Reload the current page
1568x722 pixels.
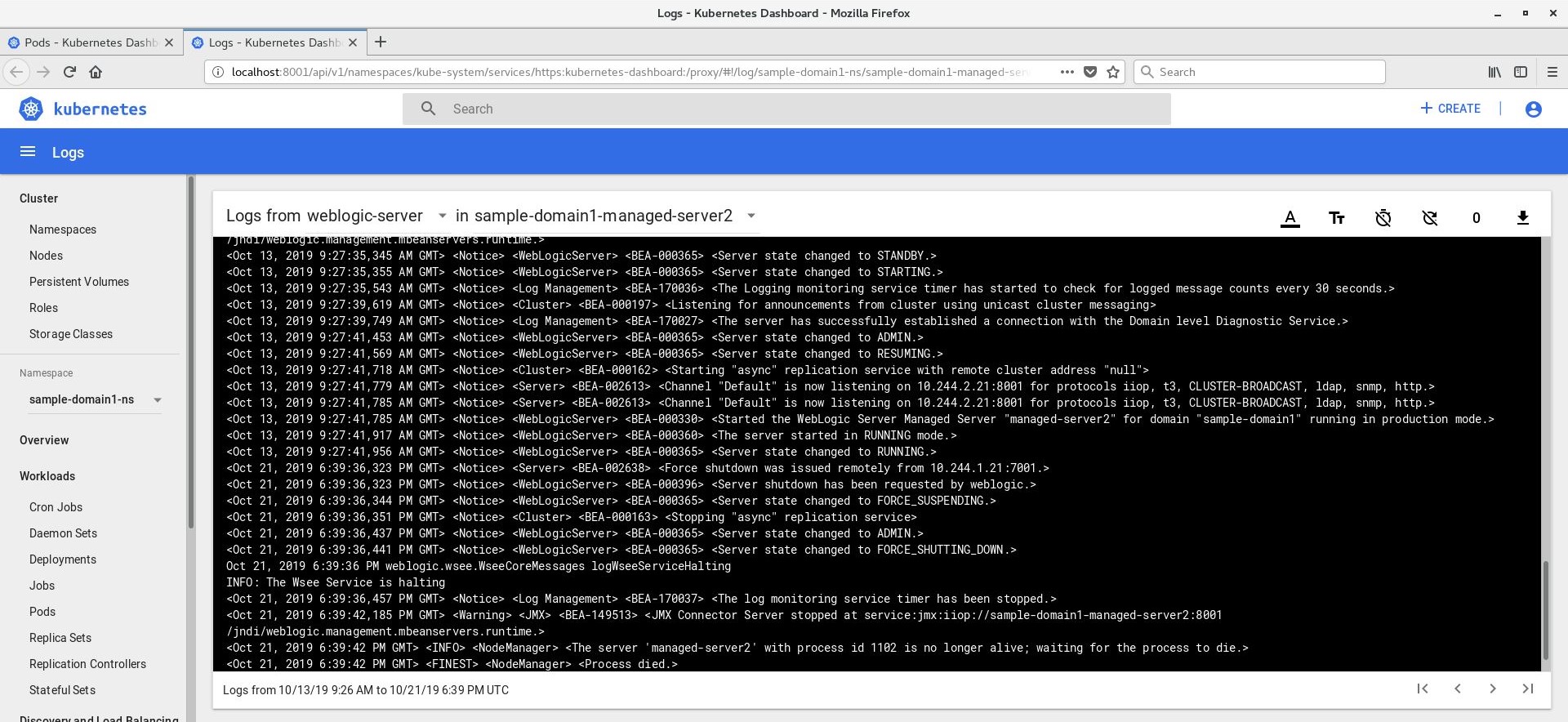tap(69, 72)
